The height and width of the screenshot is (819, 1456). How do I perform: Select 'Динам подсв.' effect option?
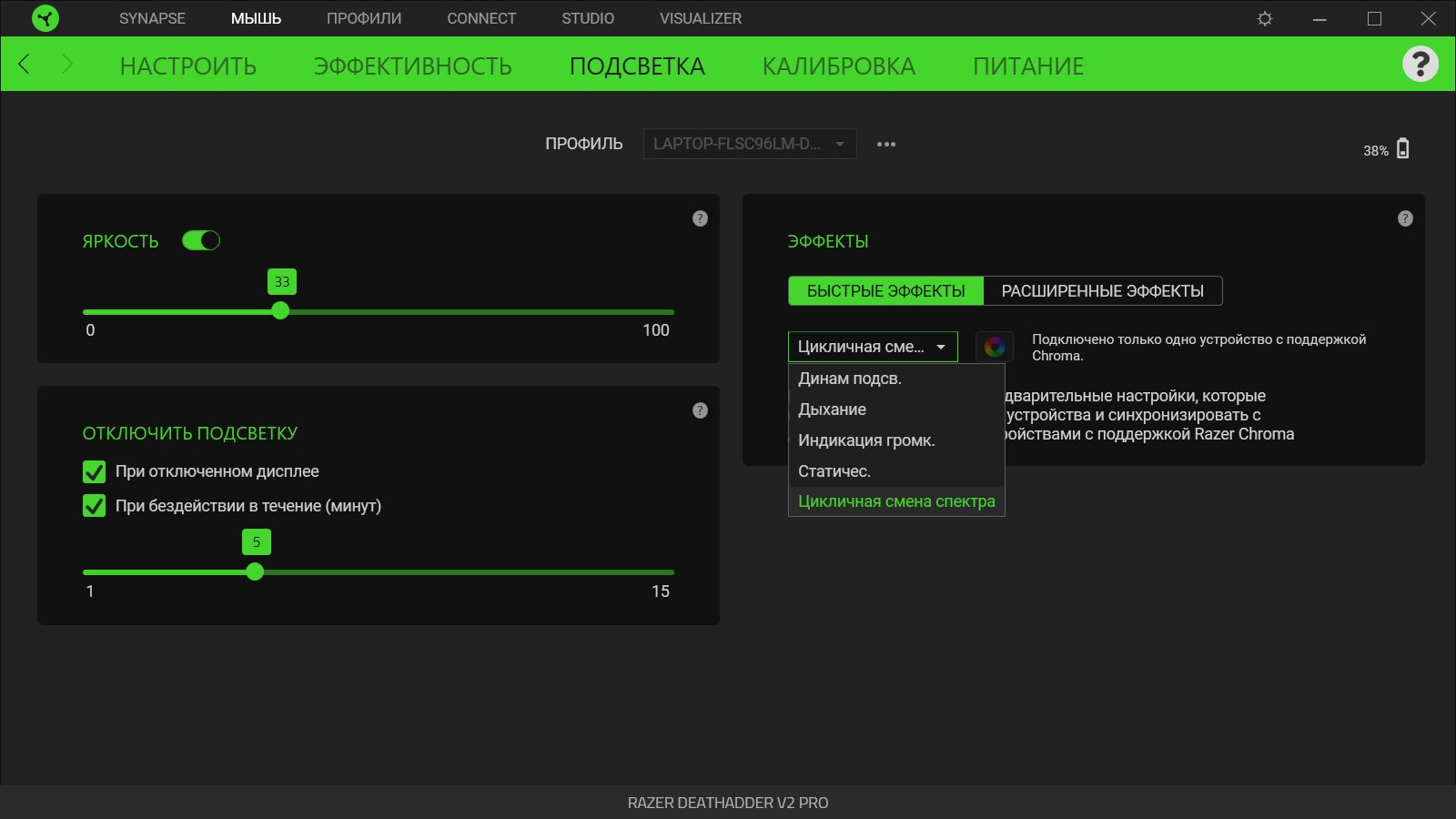(896, 379)
